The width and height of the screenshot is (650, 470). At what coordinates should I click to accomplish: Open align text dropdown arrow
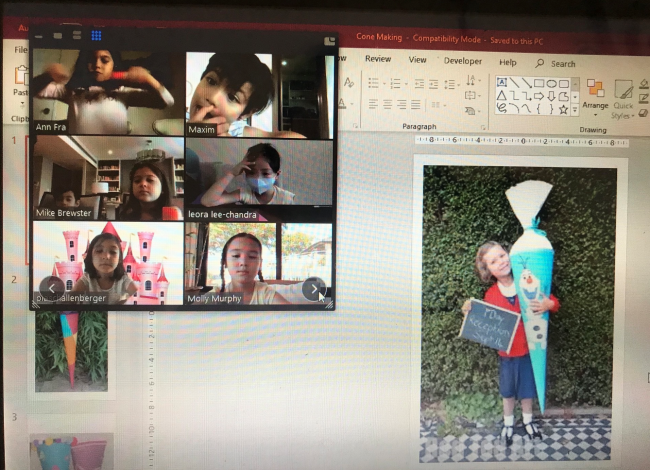(x=480, y=96)
